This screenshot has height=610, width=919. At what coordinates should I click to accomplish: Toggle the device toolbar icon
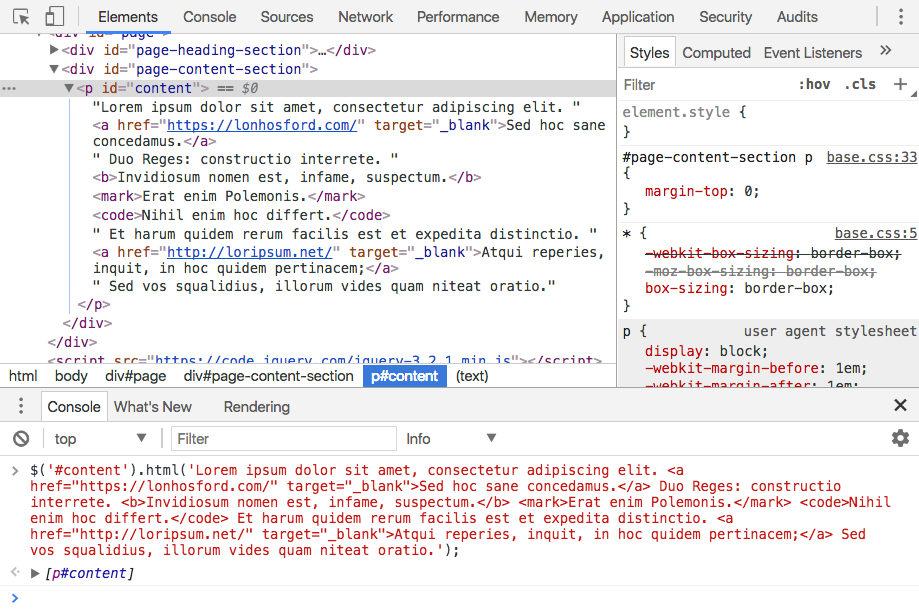click(55, 16)
